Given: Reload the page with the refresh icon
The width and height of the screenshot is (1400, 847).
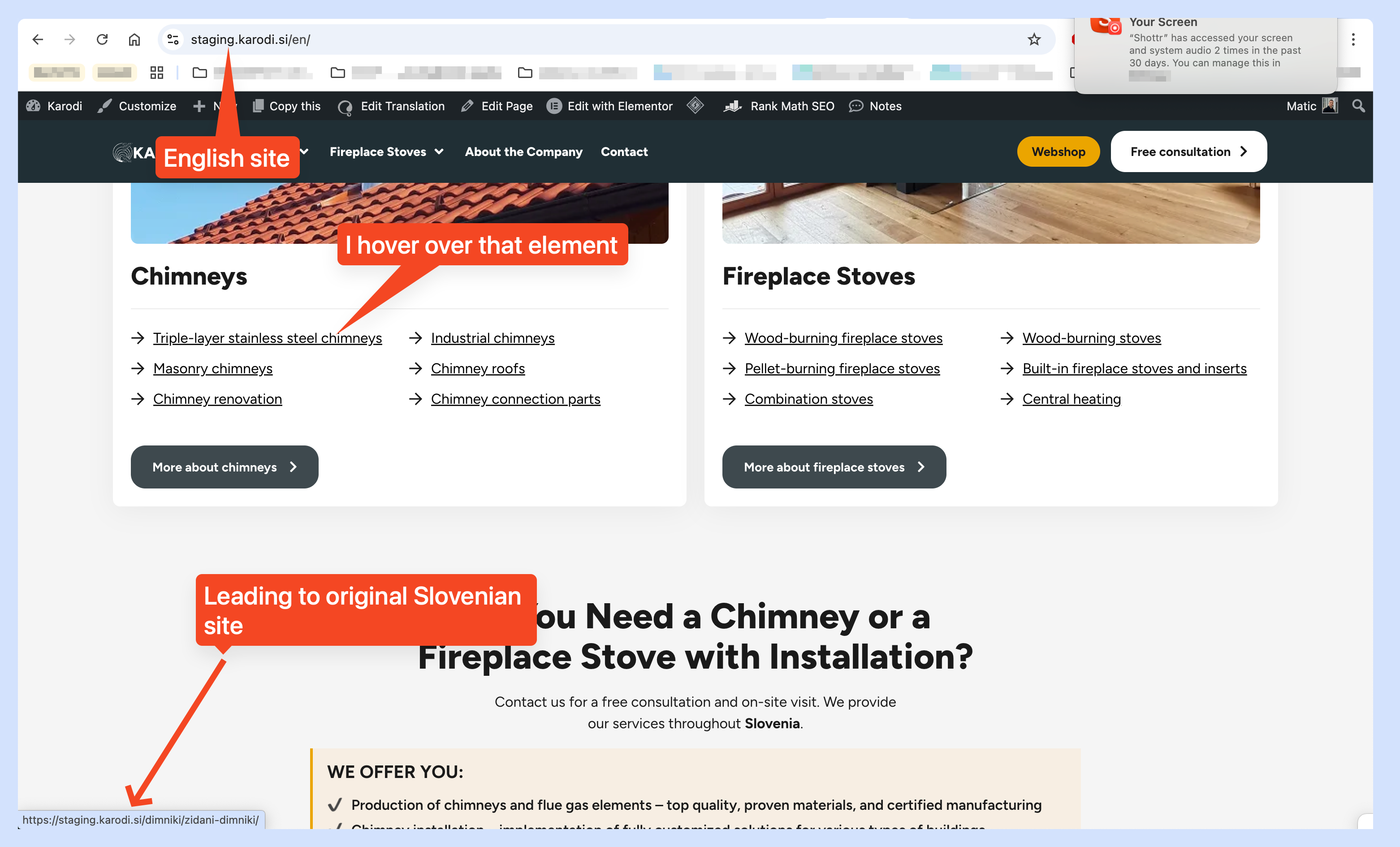Looking at the screenshot, I should (x=102, y=39).
